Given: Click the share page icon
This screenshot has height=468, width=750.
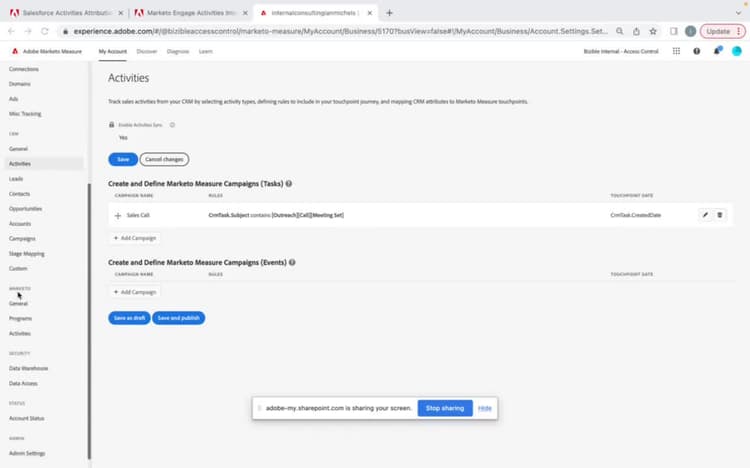Looking at the screenshot, I should click(x=636, y=31).
